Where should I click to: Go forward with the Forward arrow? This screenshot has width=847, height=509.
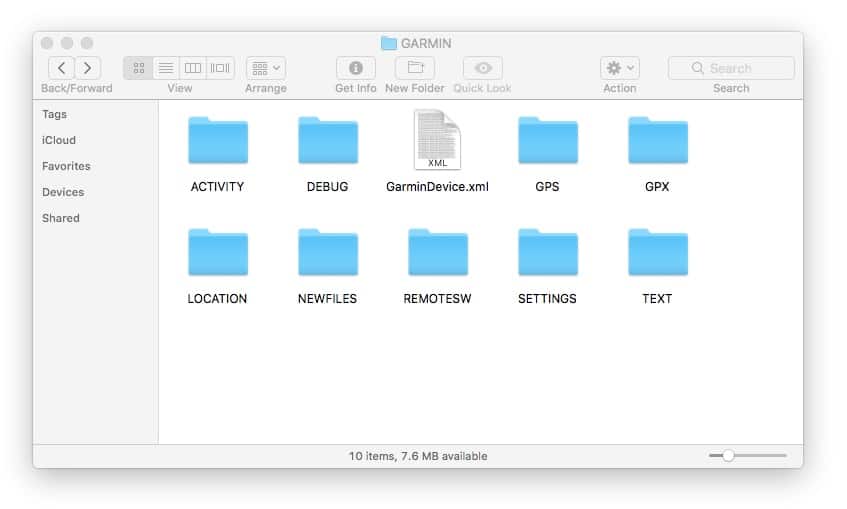click(x=88, y=68)
